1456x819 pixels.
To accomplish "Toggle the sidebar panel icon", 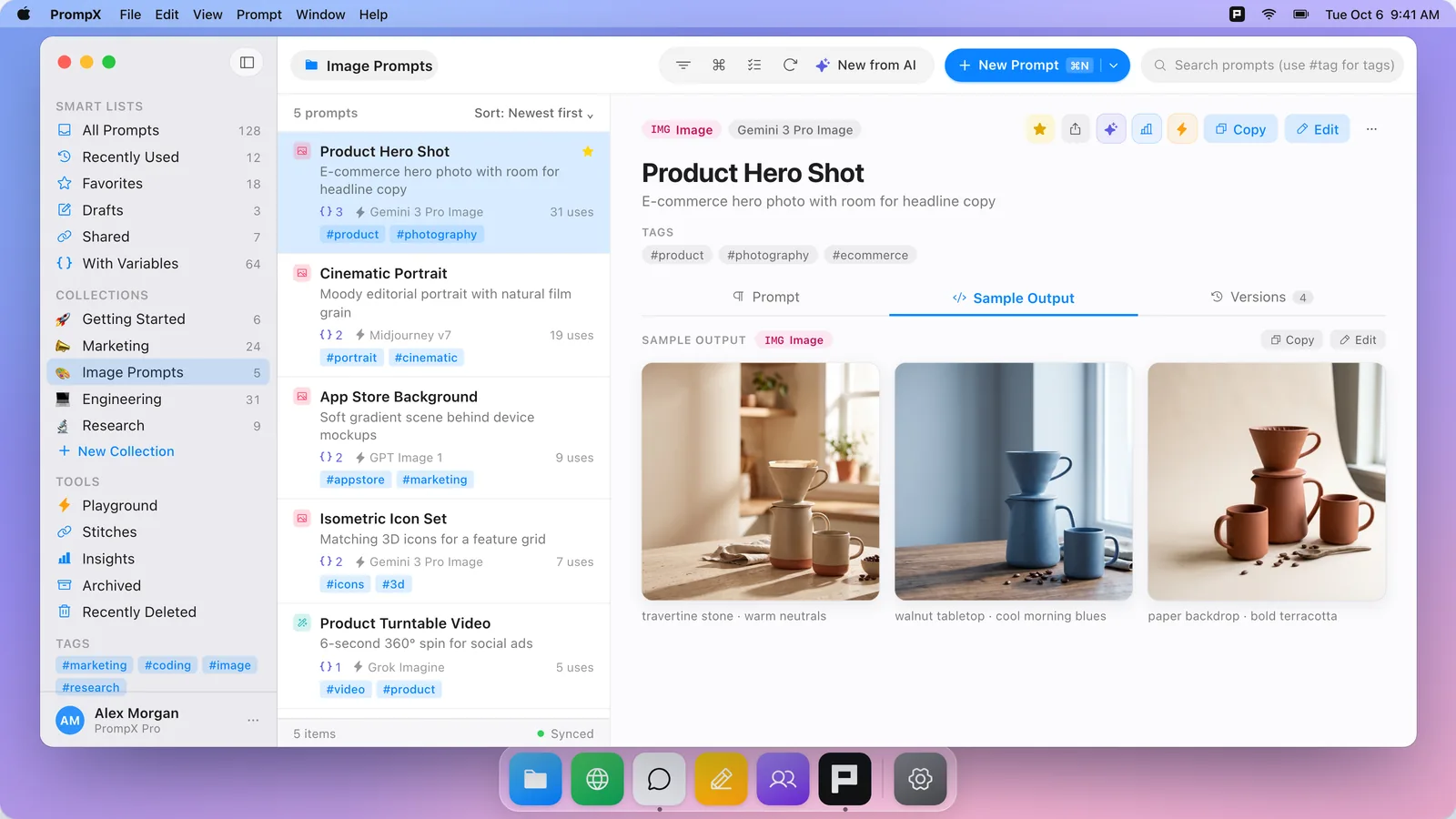I will pyautogui.click(x=247, y=62).
